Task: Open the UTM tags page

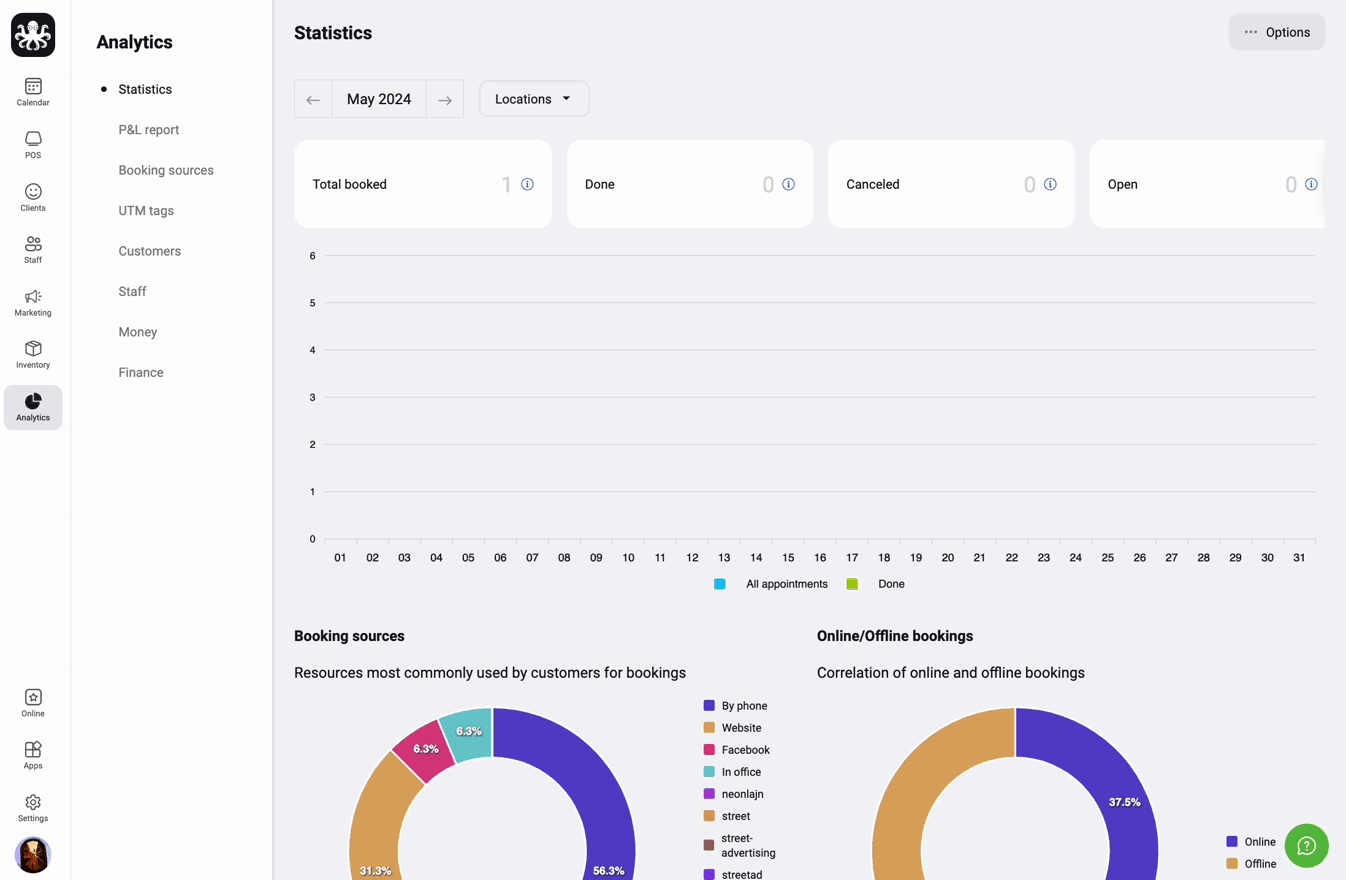Action: [x=146, y=211]
